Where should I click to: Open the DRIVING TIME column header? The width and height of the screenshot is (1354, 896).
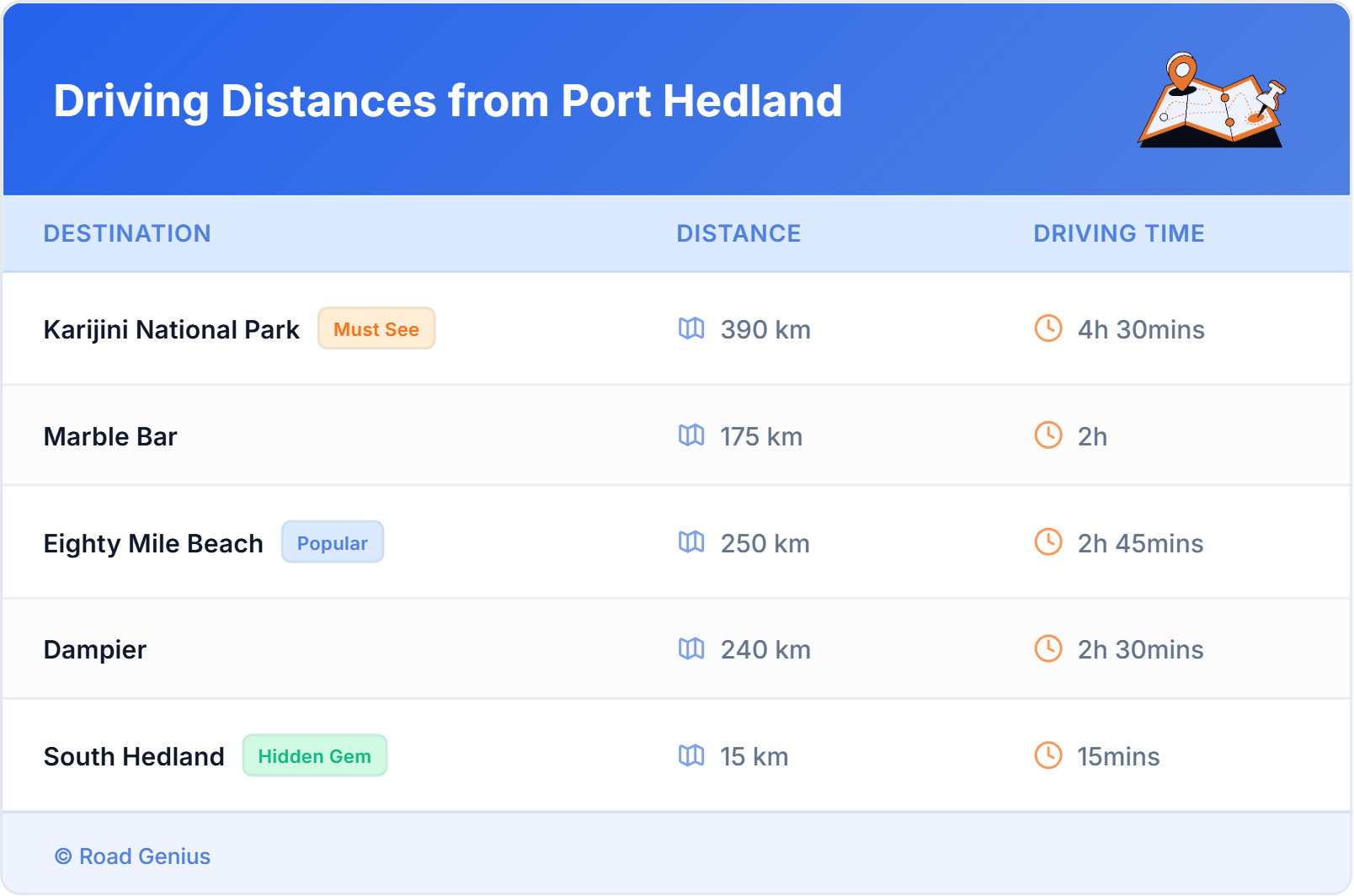click(1118, 233)
